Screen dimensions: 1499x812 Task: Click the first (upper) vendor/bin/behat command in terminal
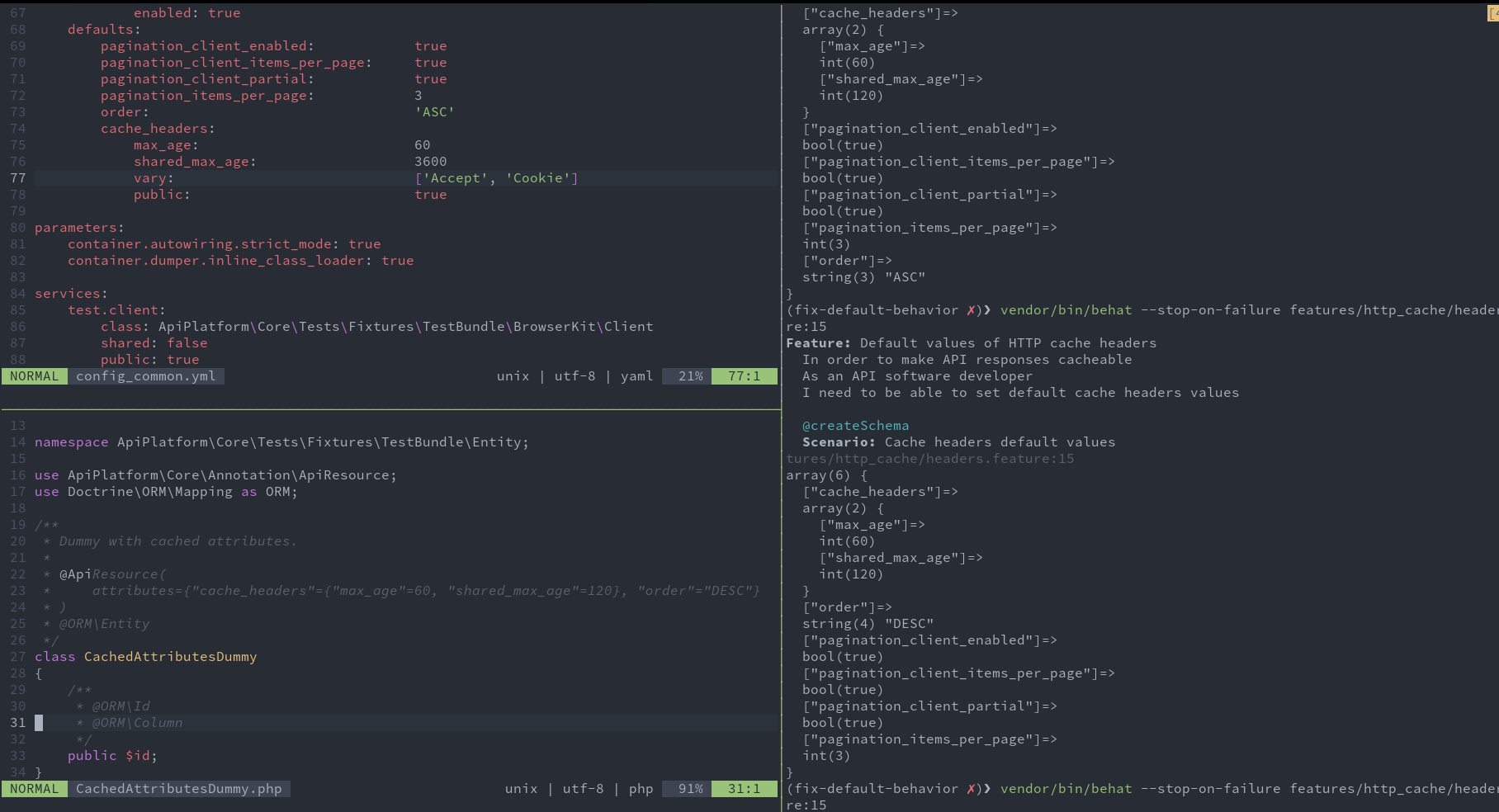1066,310
